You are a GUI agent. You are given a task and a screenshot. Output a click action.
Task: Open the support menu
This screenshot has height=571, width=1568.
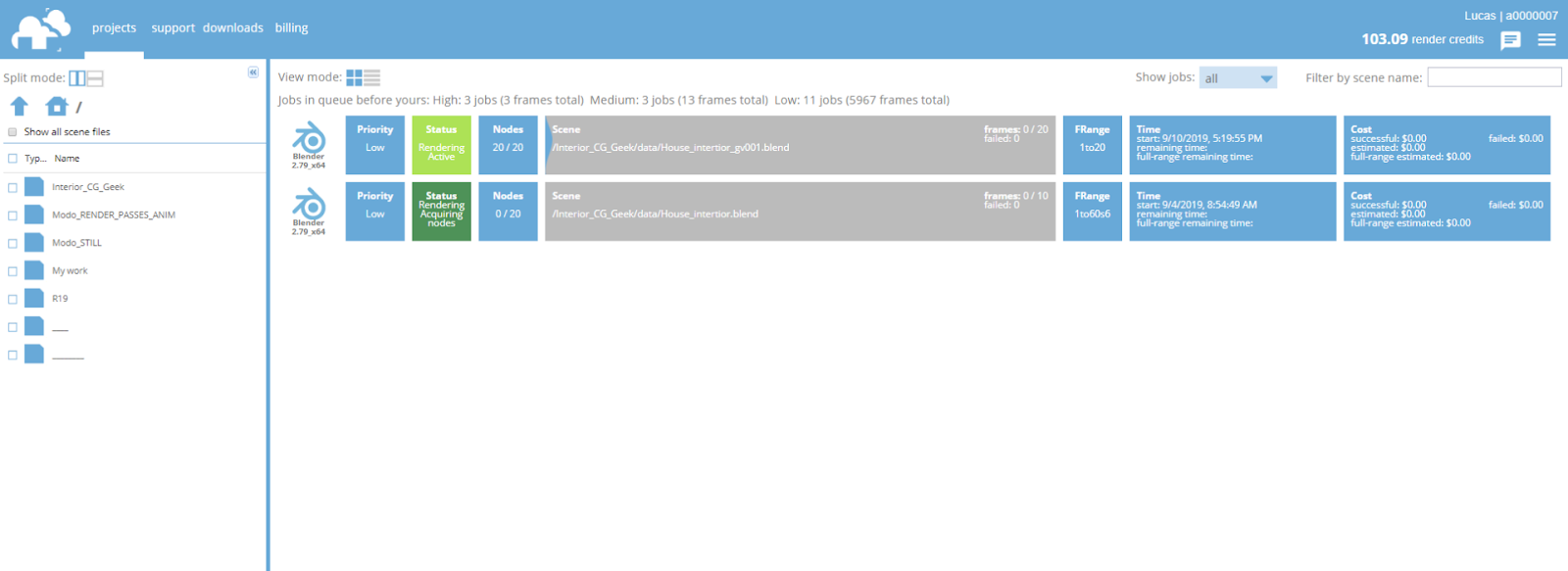click(x=173, y=27)
